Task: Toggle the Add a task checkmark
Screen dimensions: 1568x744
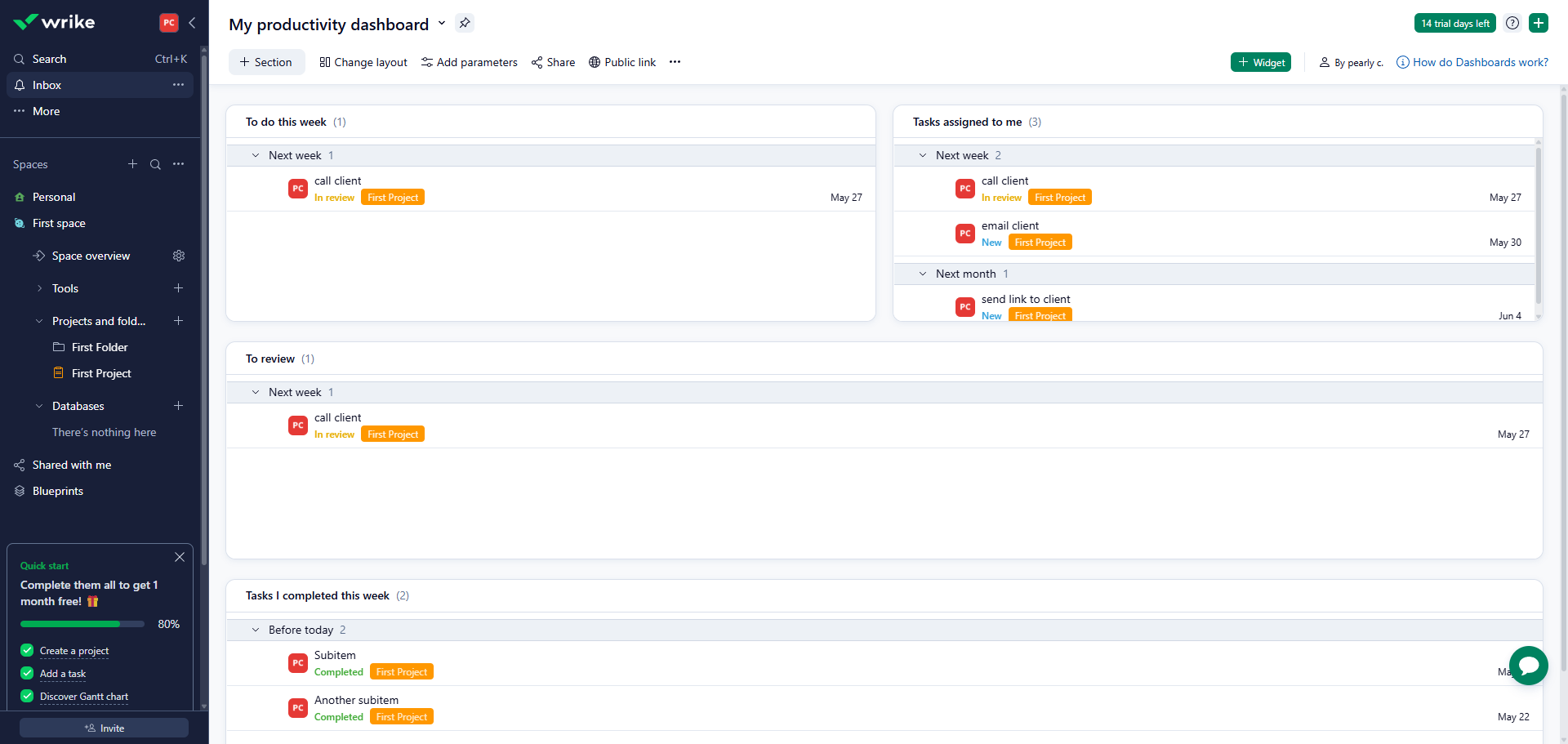Action: 27,674
